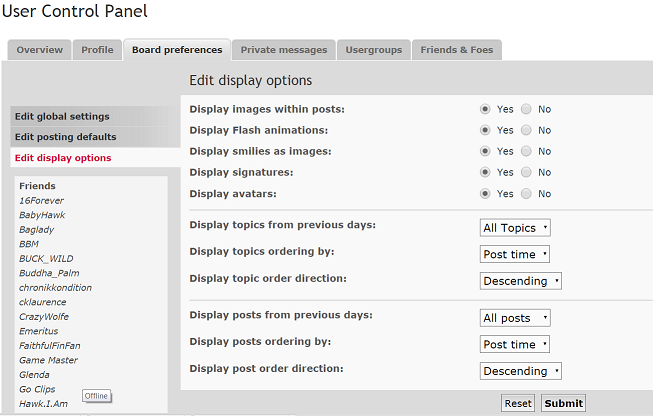Go to the Friends & Foes tab

click(456, 50)
